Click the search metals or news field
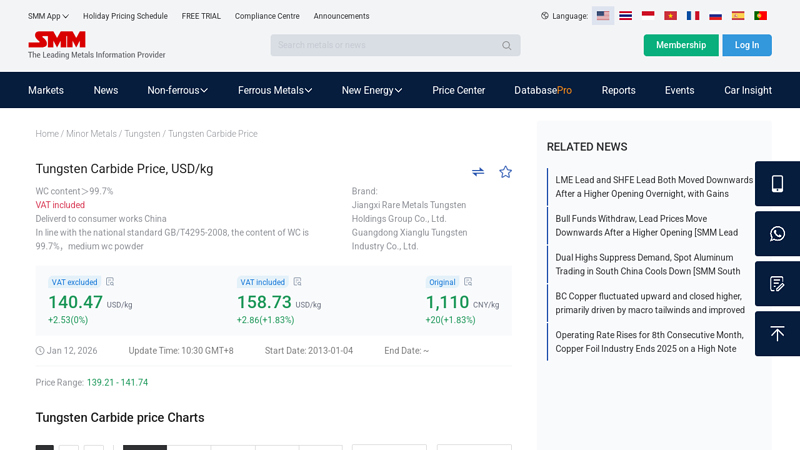 [x=385, y=46]
